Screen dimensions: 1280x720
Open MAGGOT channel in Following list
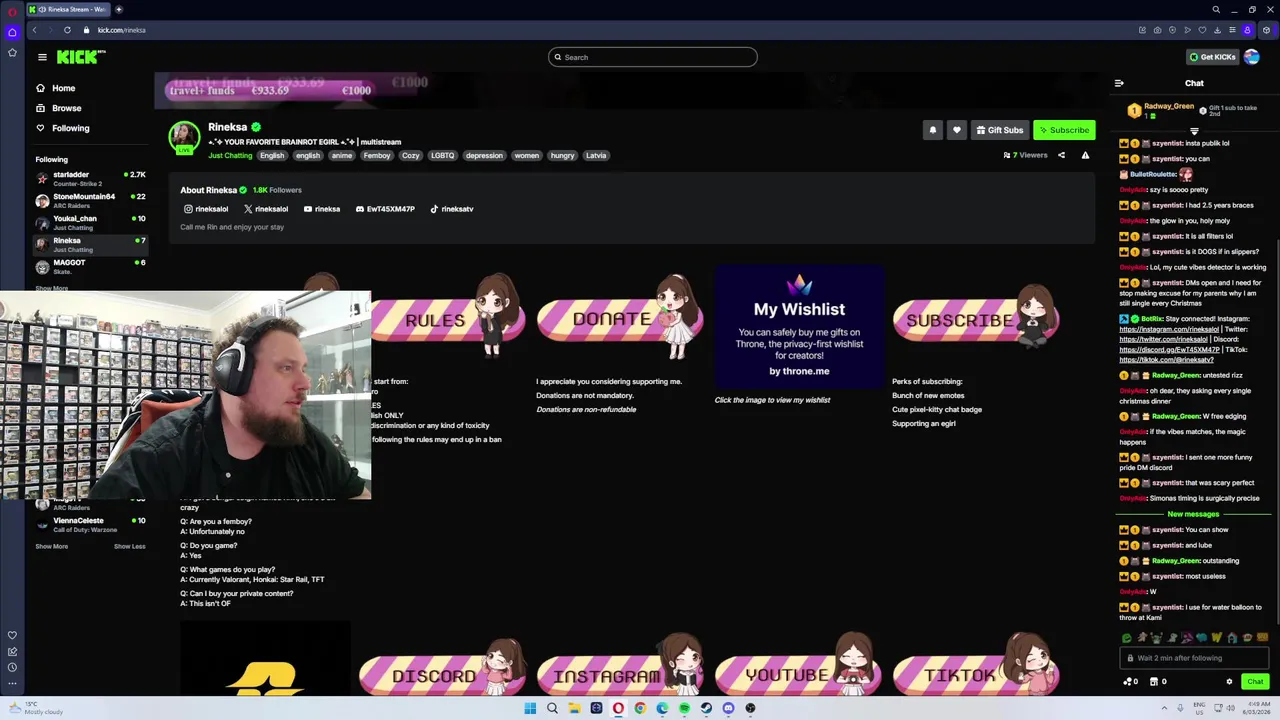90,266
